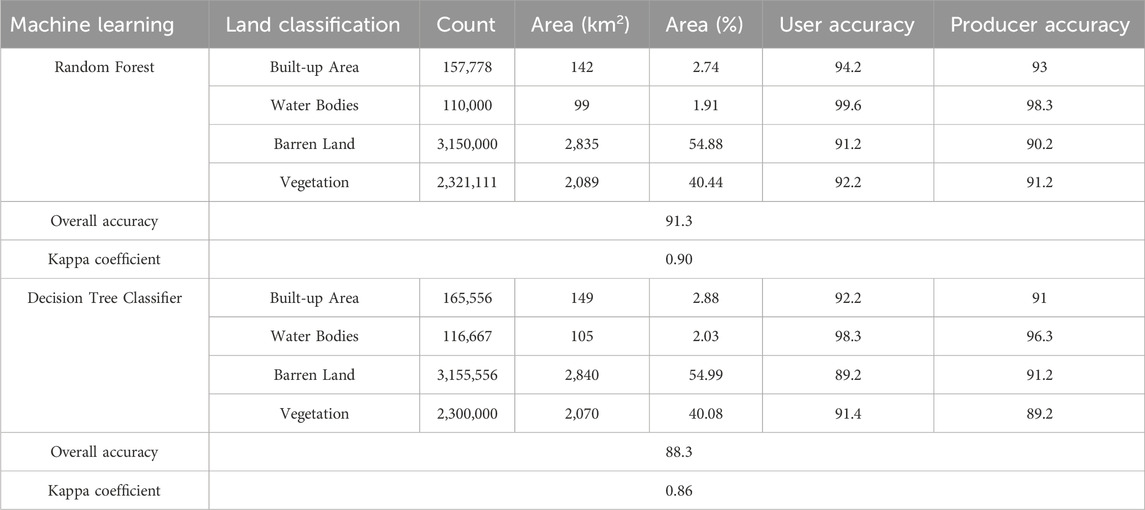Click "Barren Land" in the 3,150,000 row
Screen dimensions: 1145x510
pos(314,144)
